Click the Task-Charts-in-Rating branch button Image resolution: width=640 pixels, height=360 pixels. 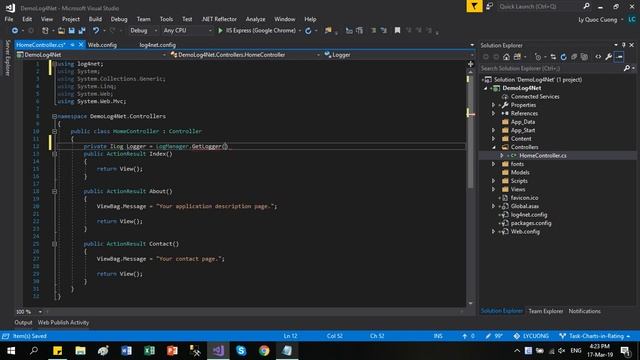(595, 336)
